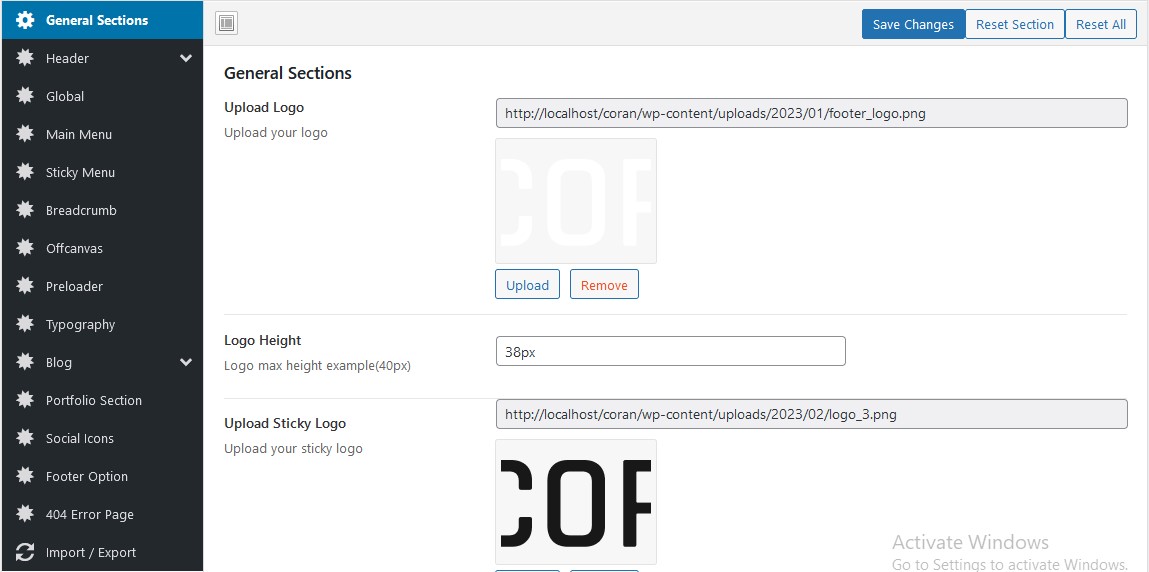Go to Social Icons section
1149x572 pixels.
click(80, 438)
